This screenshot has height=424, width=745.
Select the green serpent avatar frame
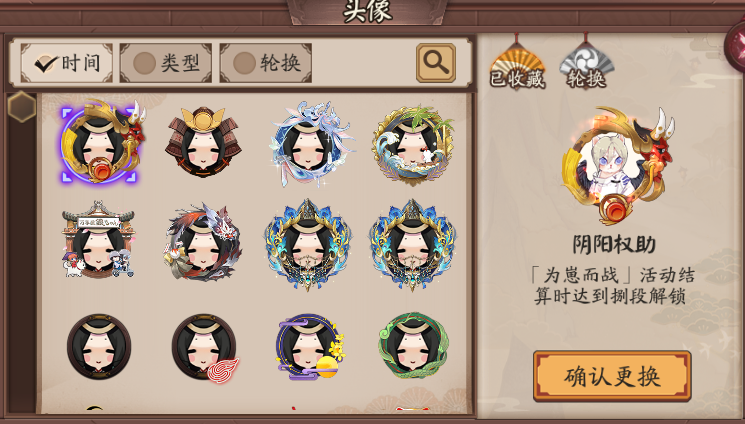[x=413, y=346]
